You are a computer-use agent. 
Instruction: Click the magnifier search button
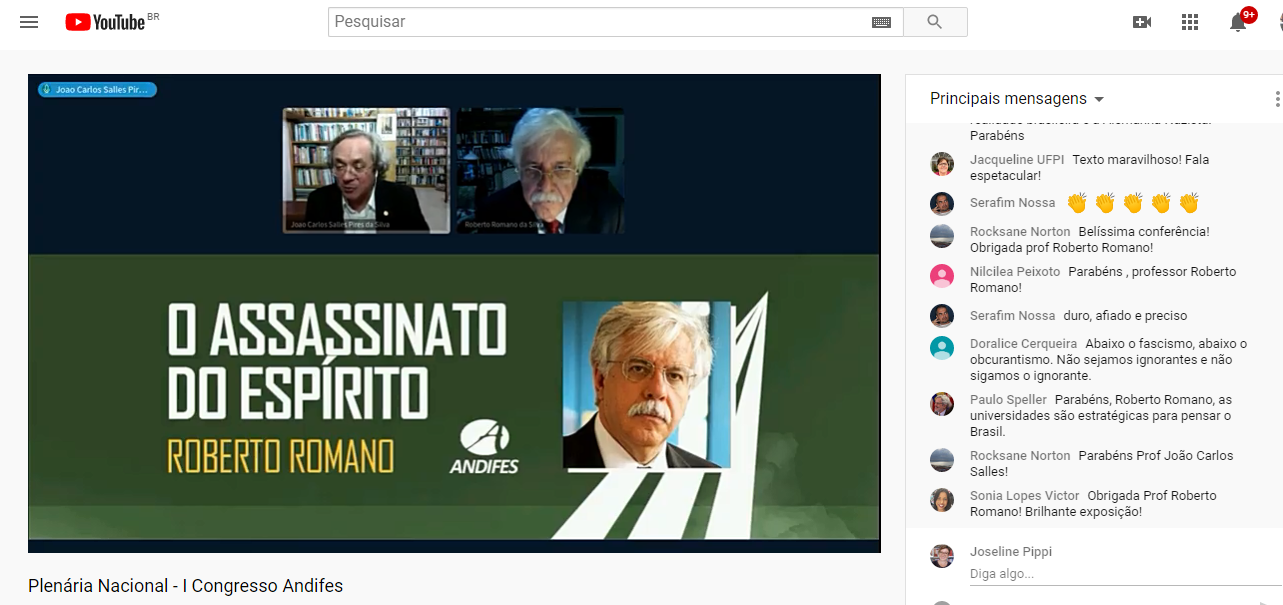[x=935, y=22]
